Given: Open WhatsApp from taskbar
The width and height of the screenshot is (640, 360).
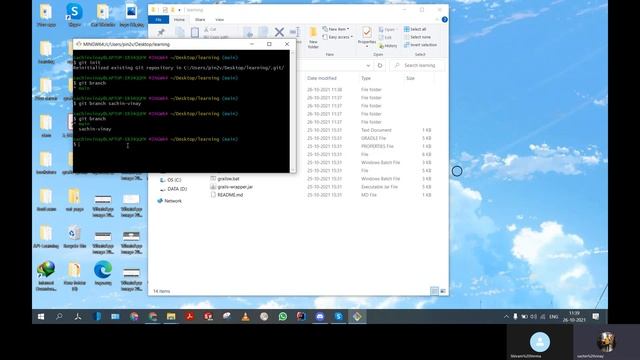Looking at the screenshot, I should click(x=282, y=316).
